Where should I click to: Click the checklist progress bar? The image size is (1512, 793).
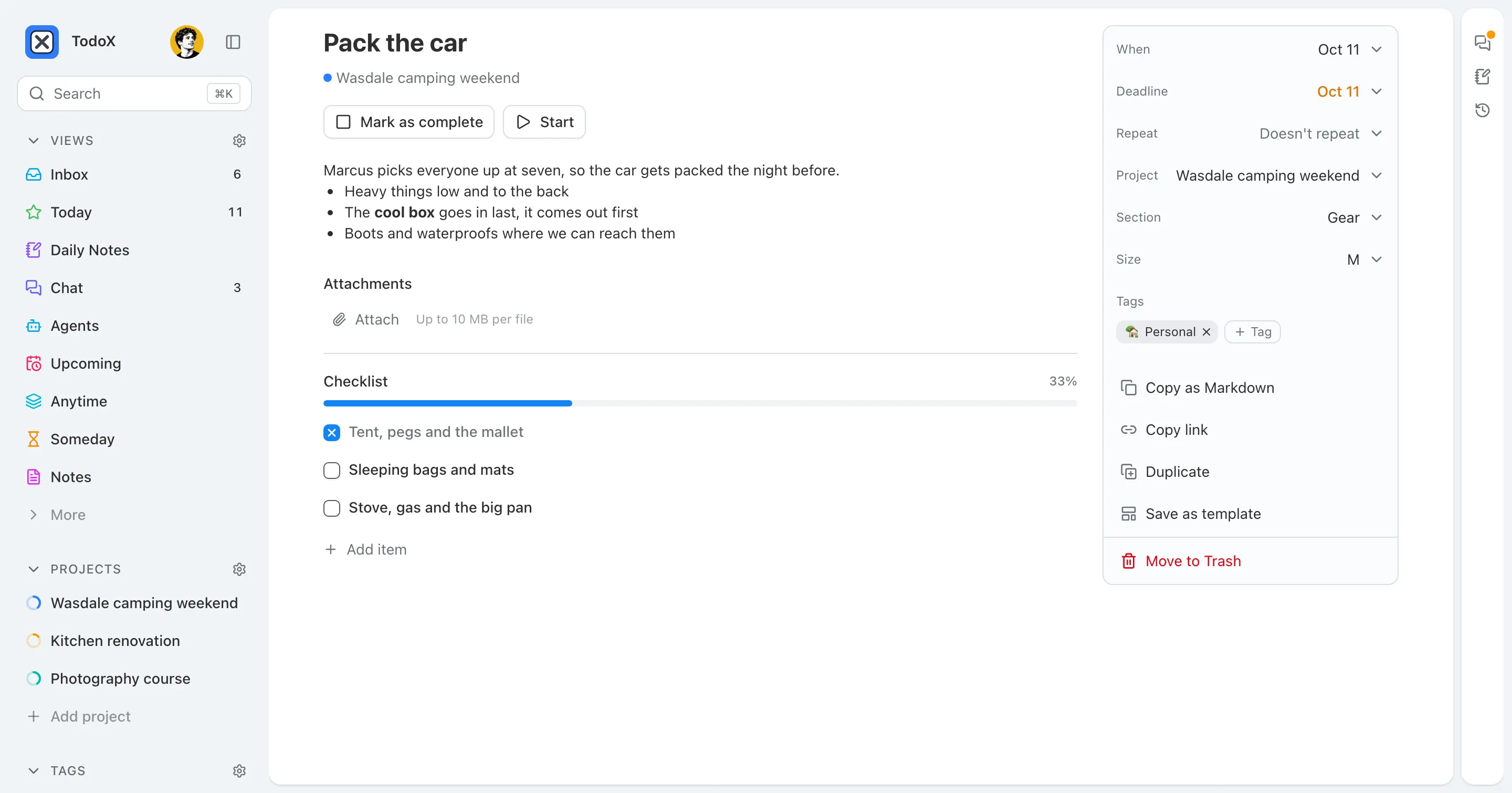[x=700, y=403]
